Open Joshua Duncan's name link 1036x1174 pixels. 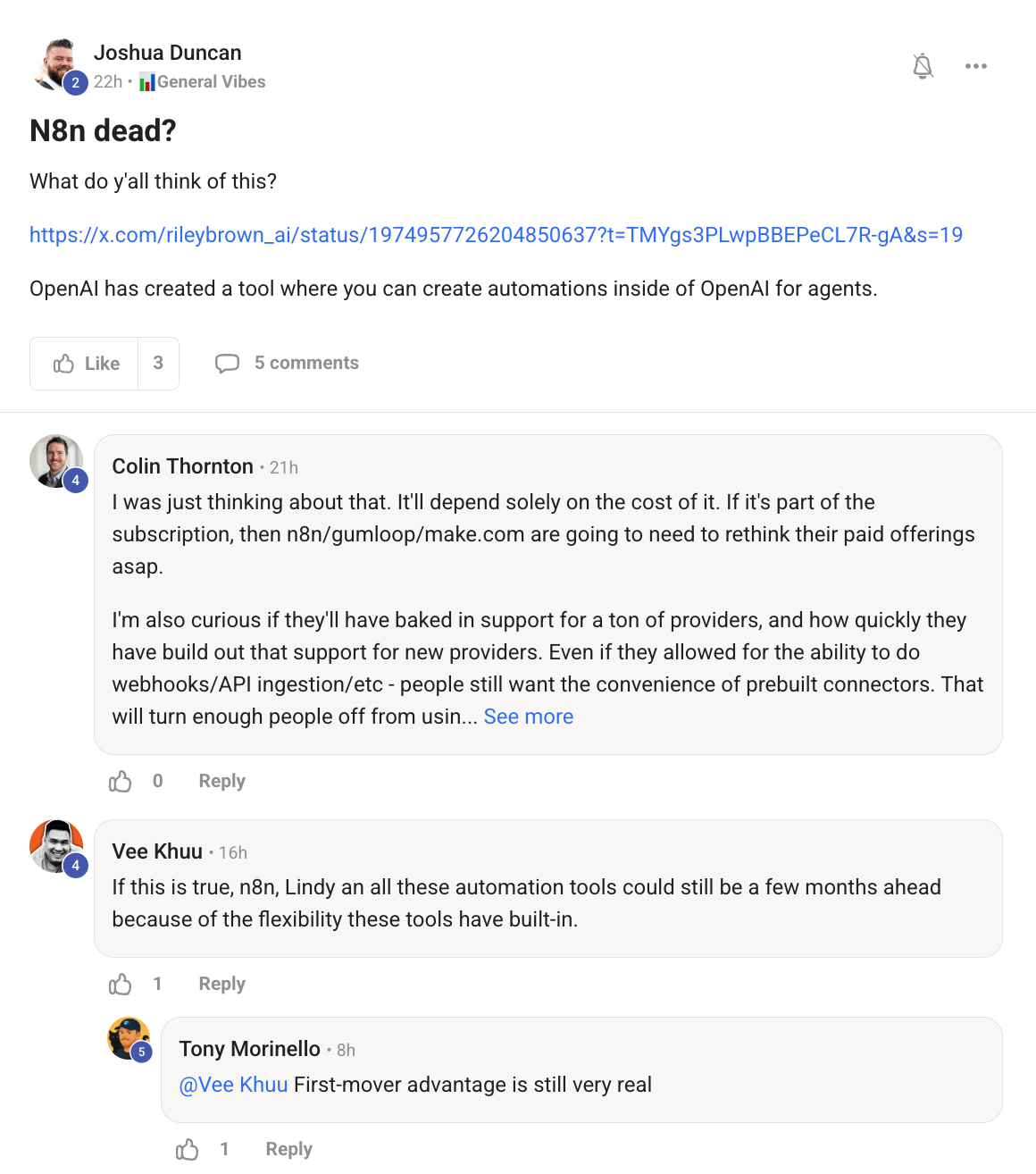pos(167,53)
